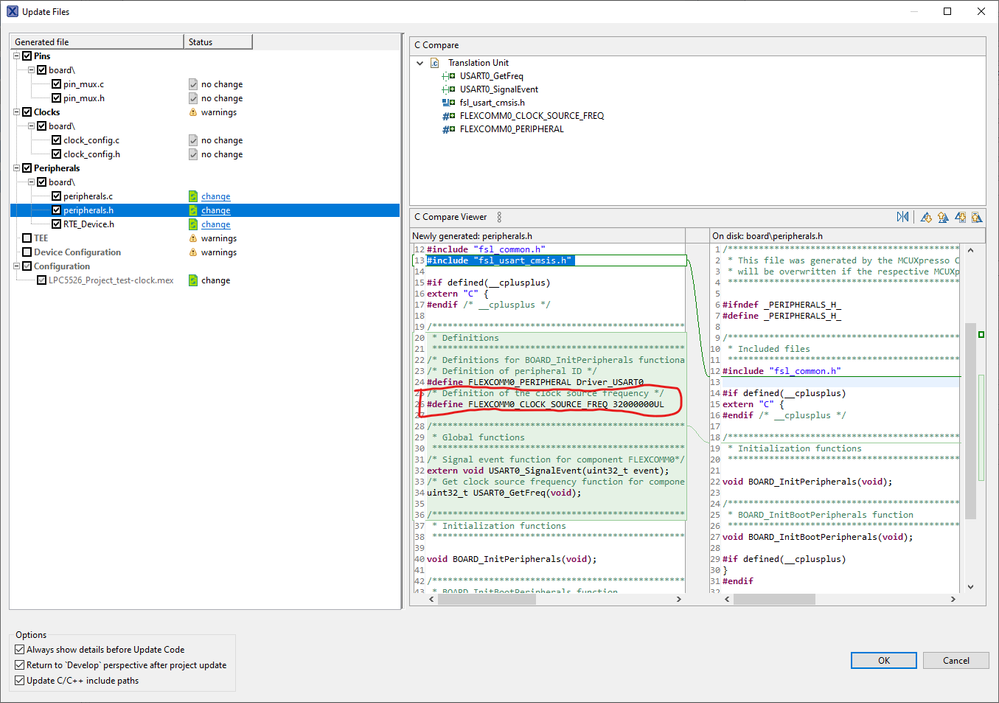Click the USART0_SignalEvent function icon
This screenshot has width=999, height=703.
coord(449,89)
